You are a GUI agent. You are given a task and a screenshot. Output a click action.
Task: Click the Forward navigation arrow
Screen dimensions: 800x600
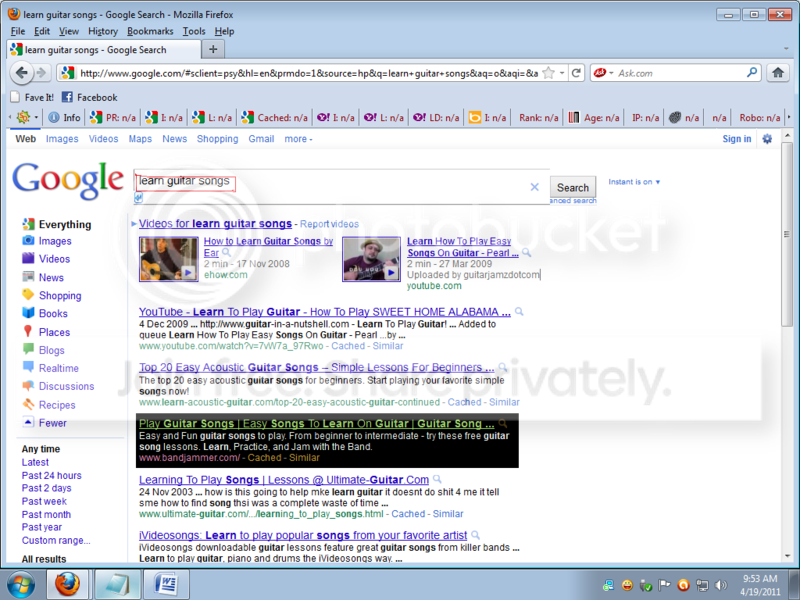tap(42, 73)
